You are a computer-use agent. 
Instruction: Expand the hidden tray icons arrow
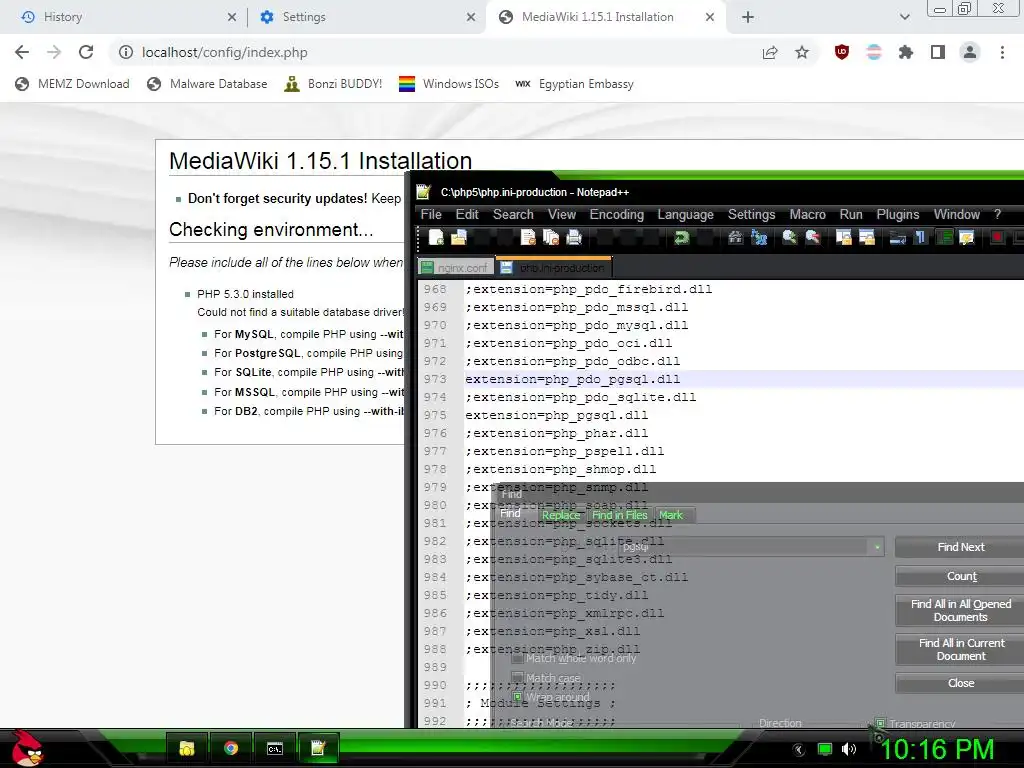click(799, 750)
